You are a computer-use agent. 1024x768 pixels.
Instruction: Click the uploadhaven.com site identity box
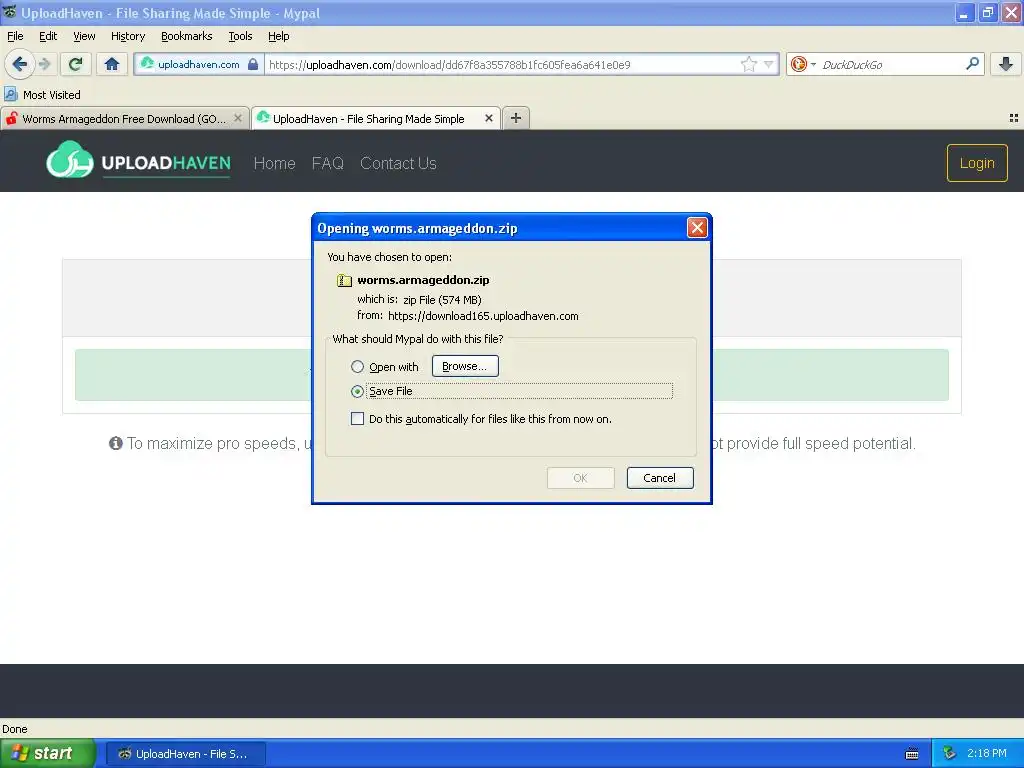pyautogui.click(x=199, y=64)
